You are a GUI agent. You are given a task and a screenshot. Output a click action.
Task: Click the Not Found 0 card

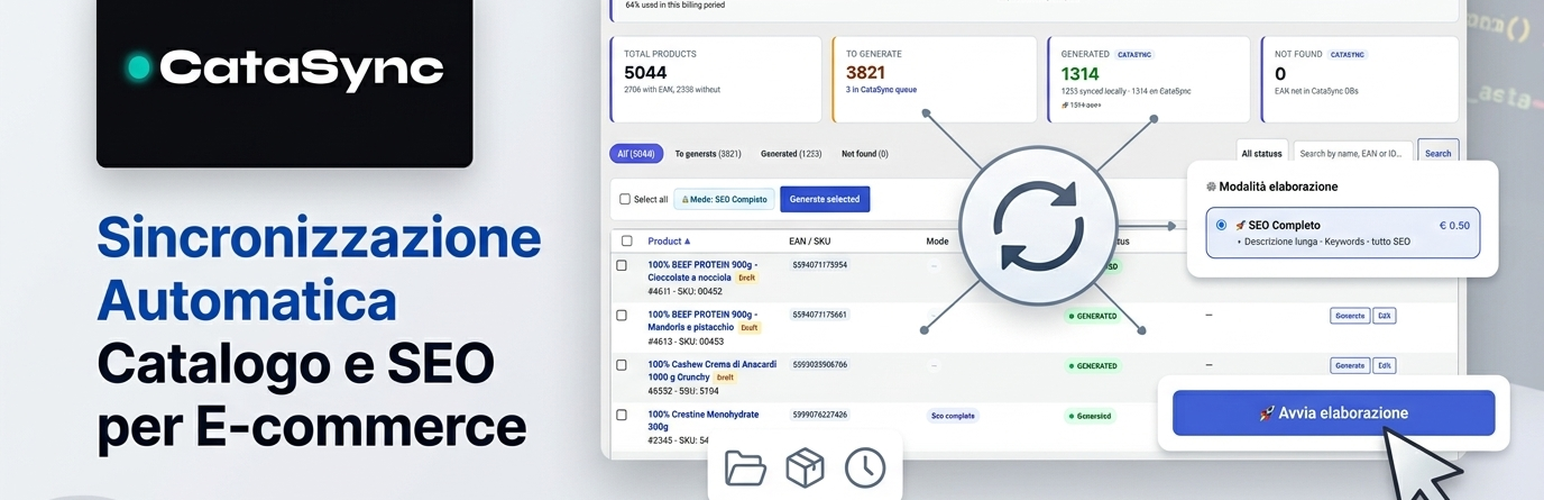[x=1358, y=79]
